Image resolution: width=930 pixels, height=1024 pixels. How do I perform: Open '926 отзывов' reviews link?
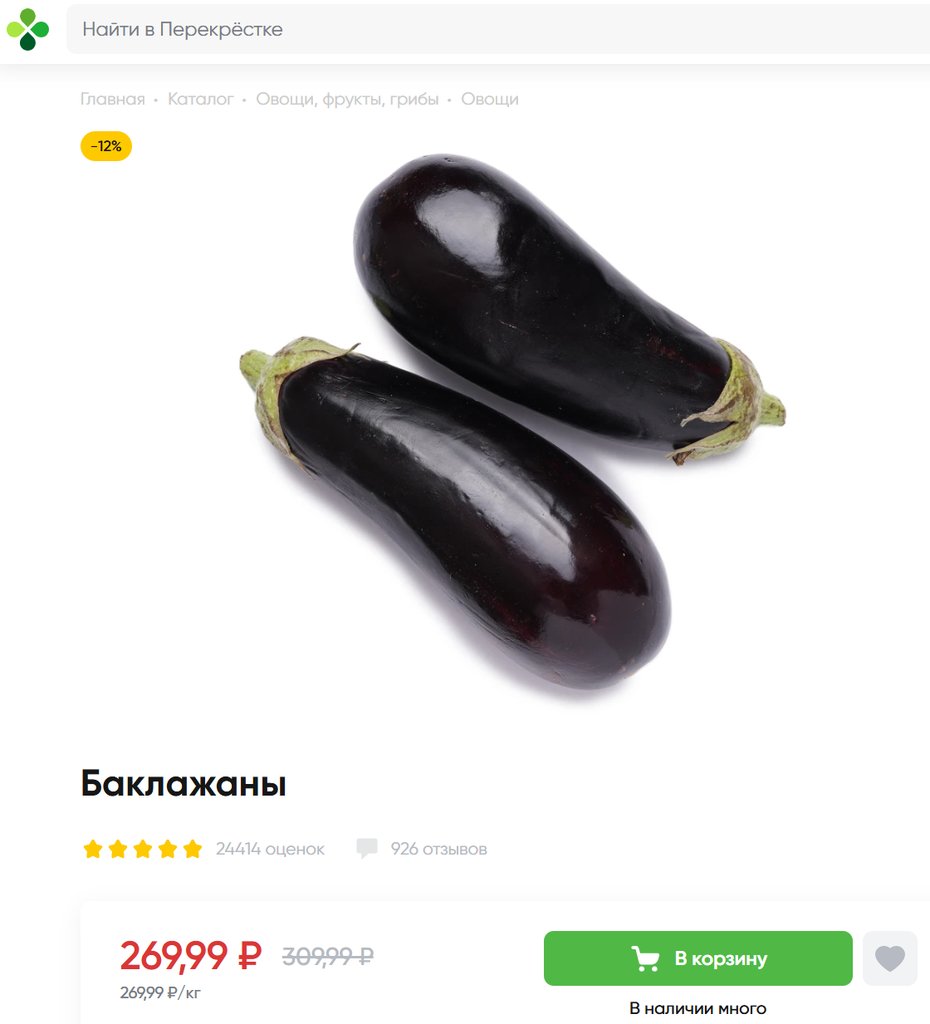pos(439,849)
